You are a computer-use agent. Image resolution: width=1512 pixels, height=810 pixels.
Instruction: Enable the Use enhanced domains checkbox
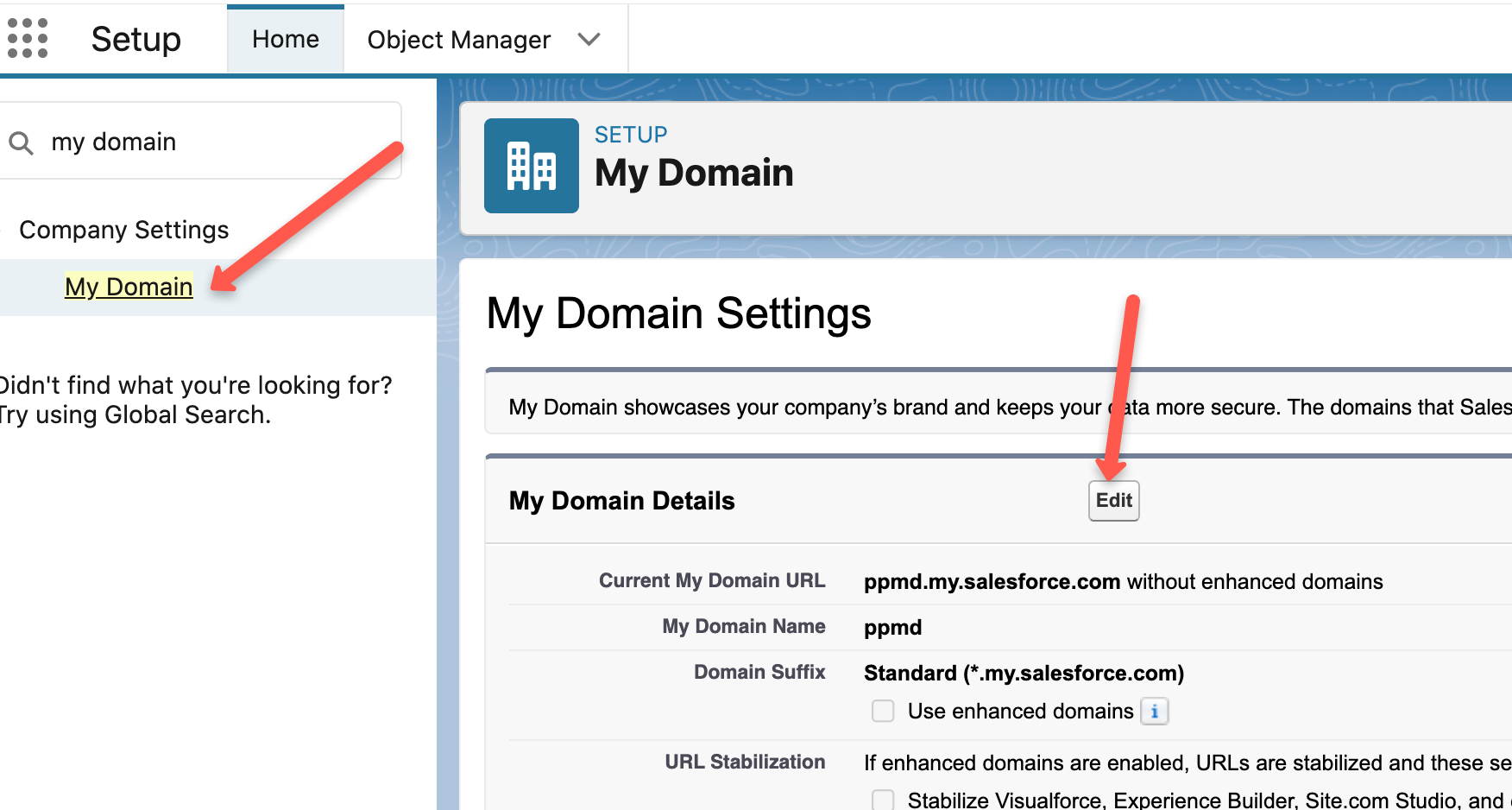pyautogui.click(x=883, y=712)
